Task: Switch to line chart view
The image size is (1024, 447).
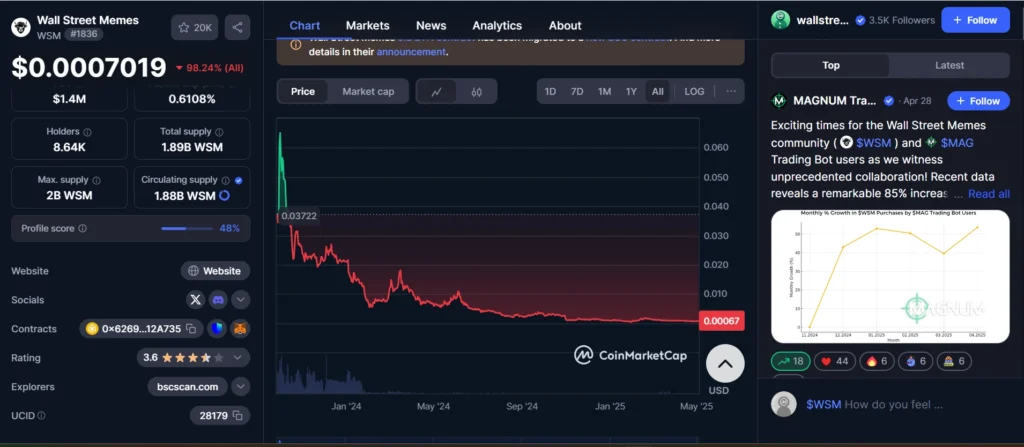Action: pyautogui.click(x=436, y=91)
